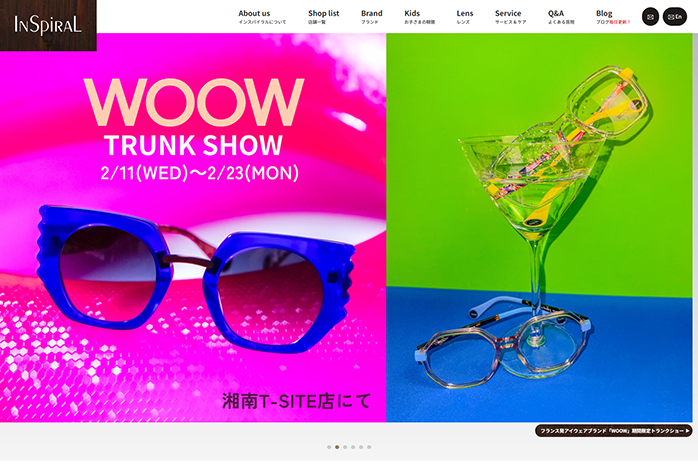Go to the Brand page

click(x=371, y=16)
